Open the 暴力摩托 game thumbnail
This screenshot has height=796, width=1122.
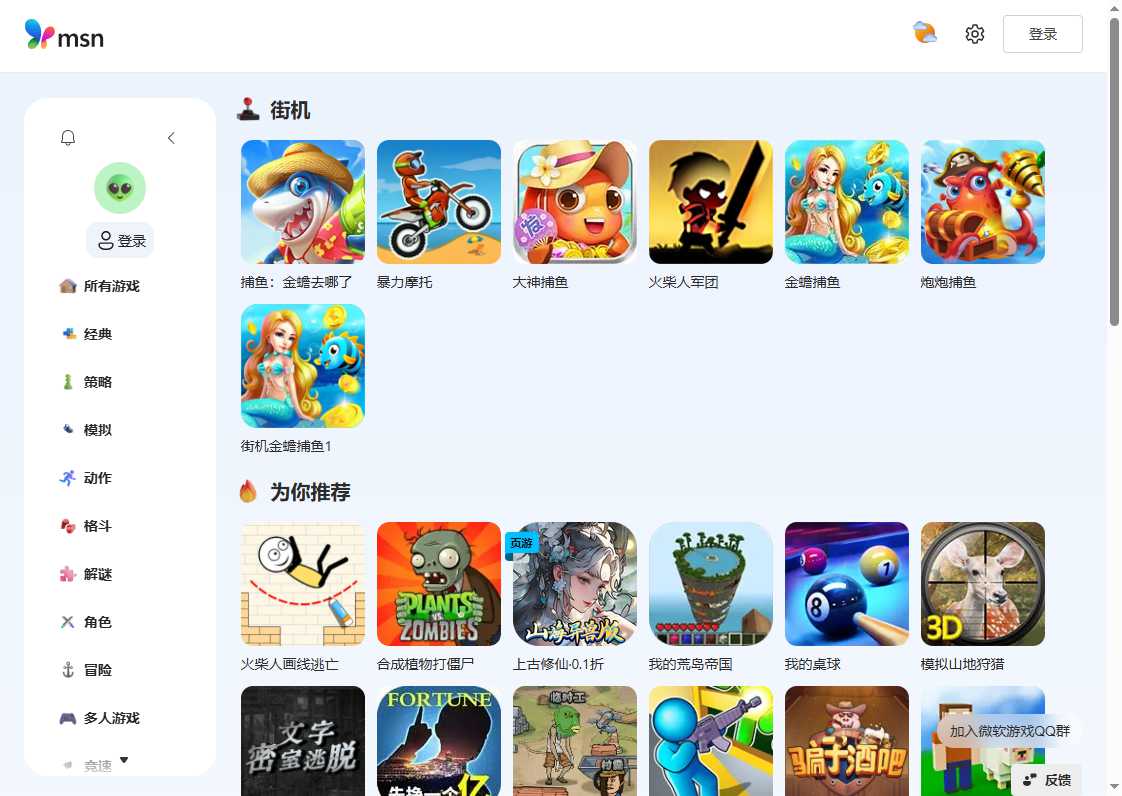[439, 202]
